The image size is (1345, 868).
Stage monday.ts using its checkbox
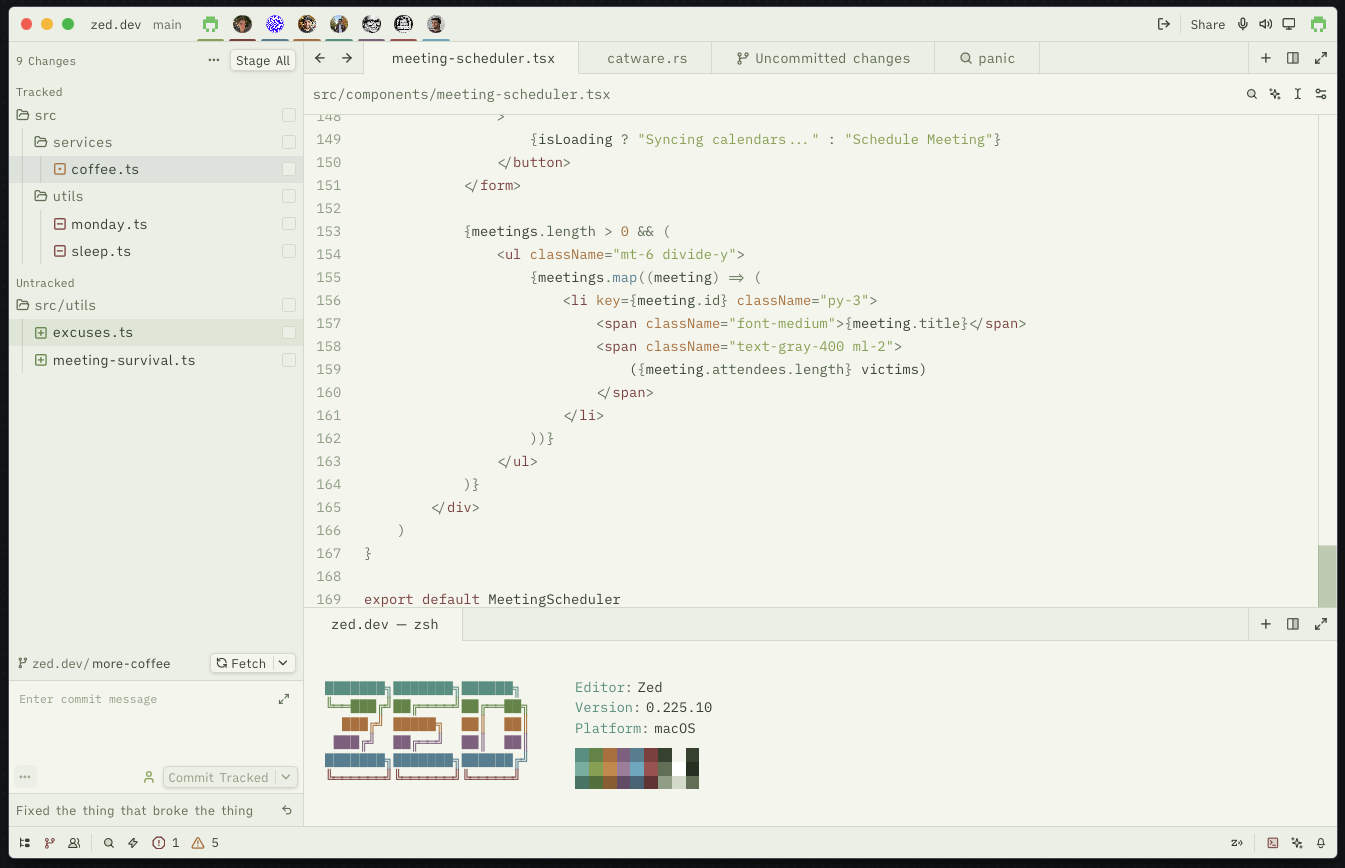(x=289, y=224)
